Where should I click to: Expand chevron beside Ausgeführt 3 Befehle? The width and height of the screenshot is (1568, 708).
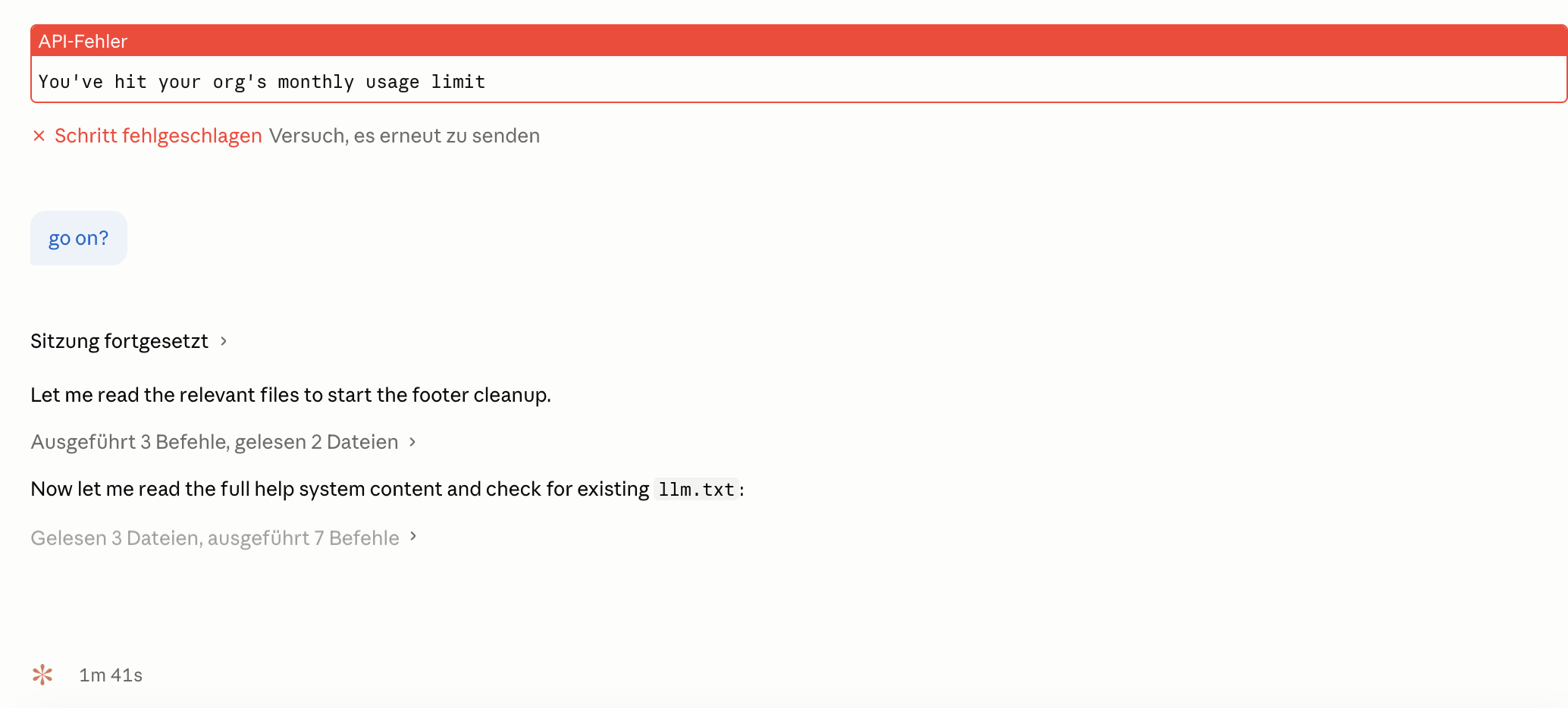pyautogui.click(x=412, y=441)
